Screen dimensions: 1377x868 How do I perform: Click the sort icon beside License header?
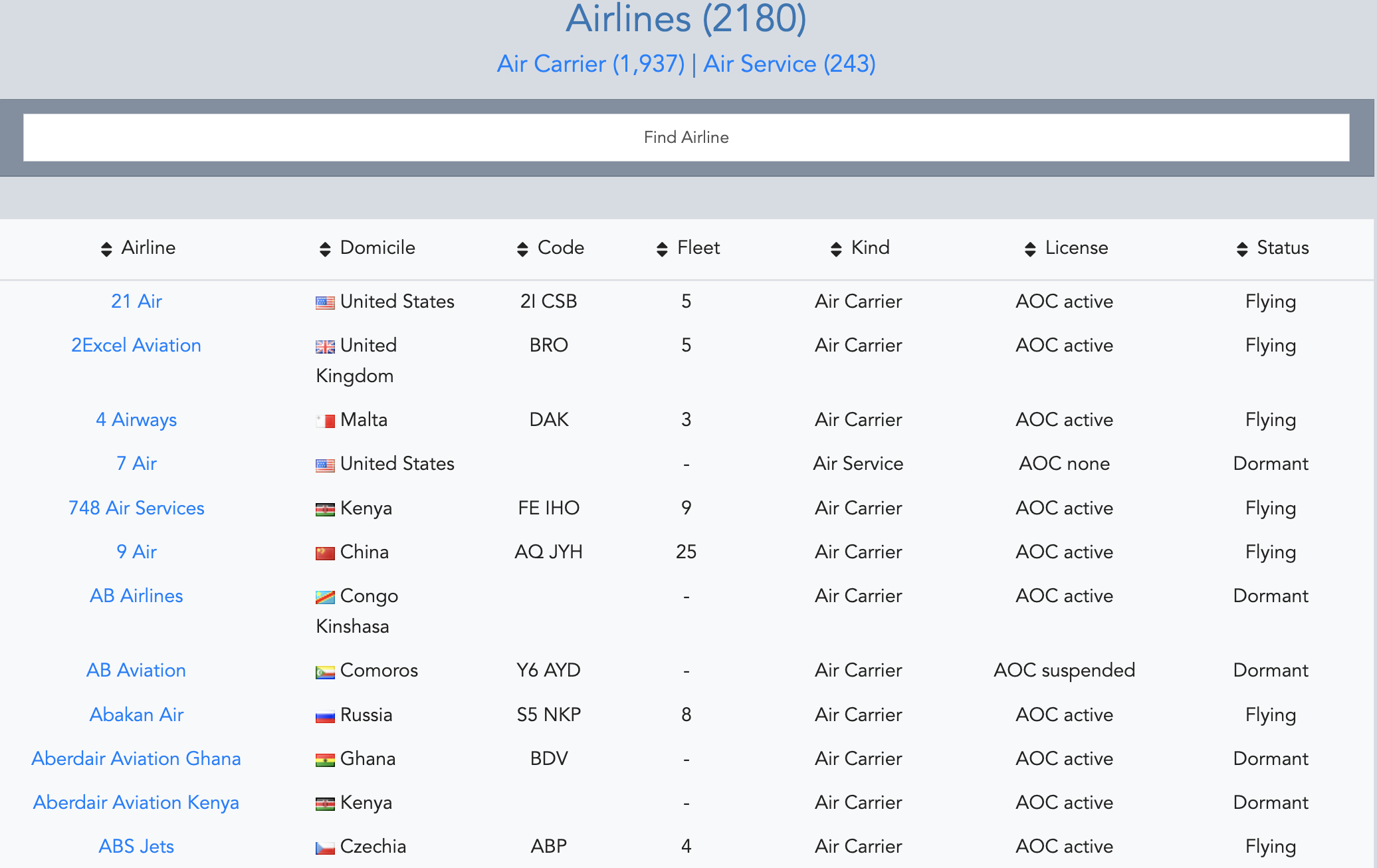click(x=1029, y=248)
